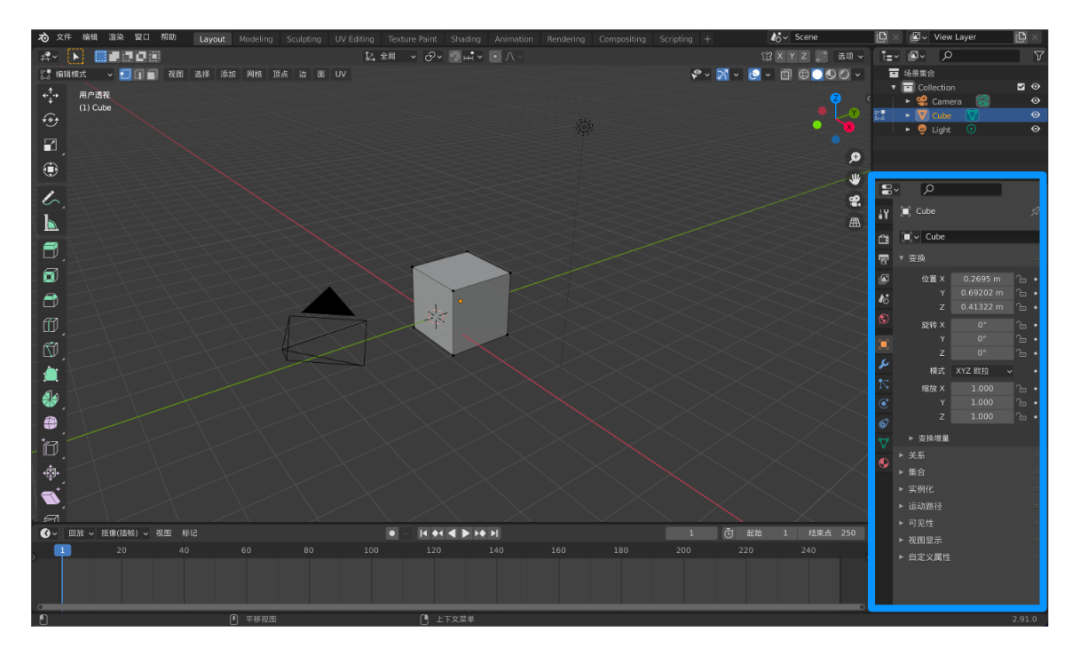Open the Modifier wrench properties tab
The width and height of the screenshot is (1080, 656).
884,364
